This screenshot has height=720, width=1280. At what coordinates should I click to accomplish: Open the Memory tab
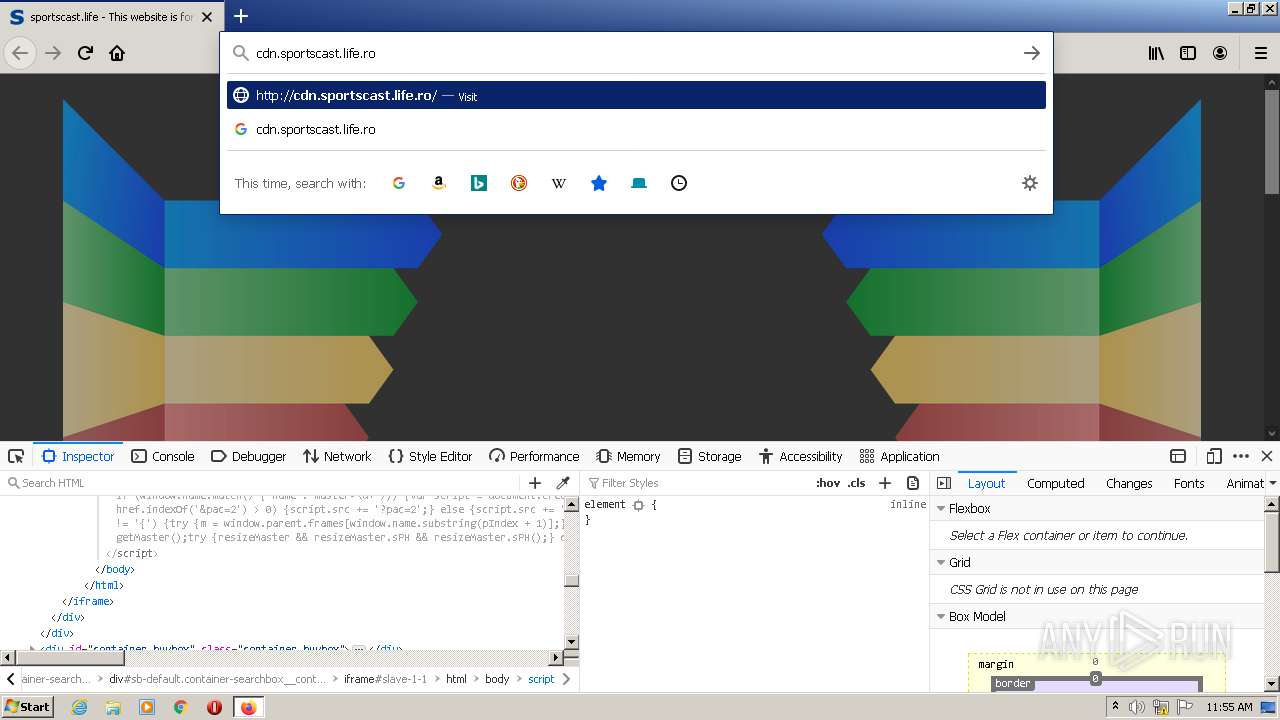pos(629,456)
